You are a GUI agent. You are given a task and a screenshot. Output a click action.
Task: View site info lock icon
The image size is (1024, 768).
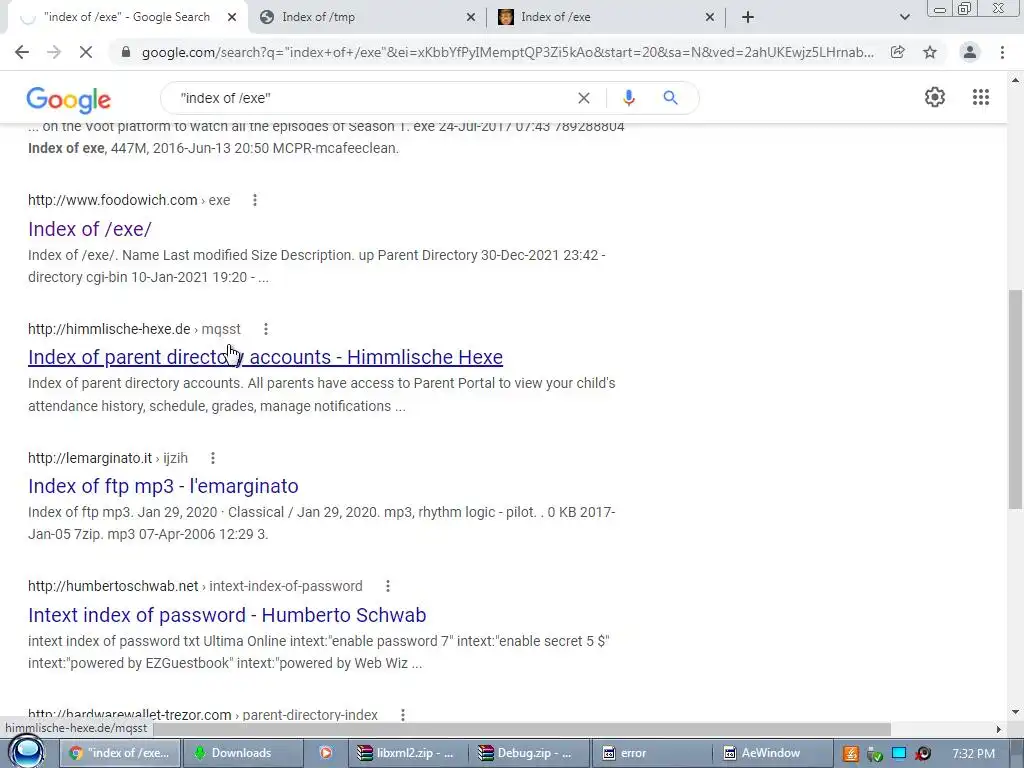pos(126,52)
